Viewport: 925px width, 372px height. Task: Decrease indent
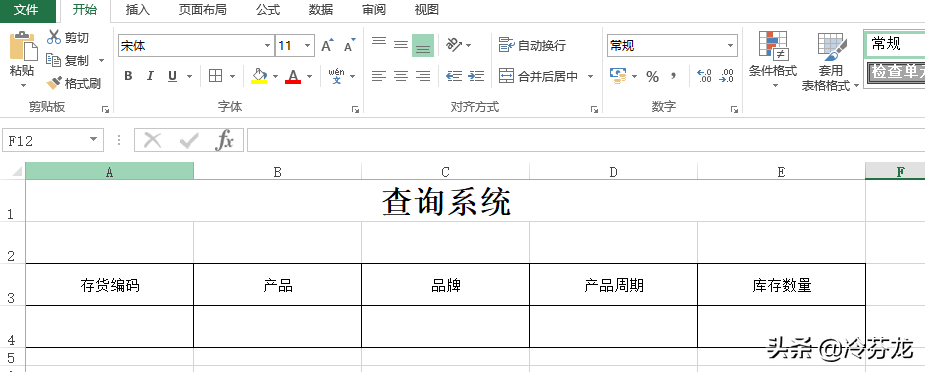click(x=454, y=76)
